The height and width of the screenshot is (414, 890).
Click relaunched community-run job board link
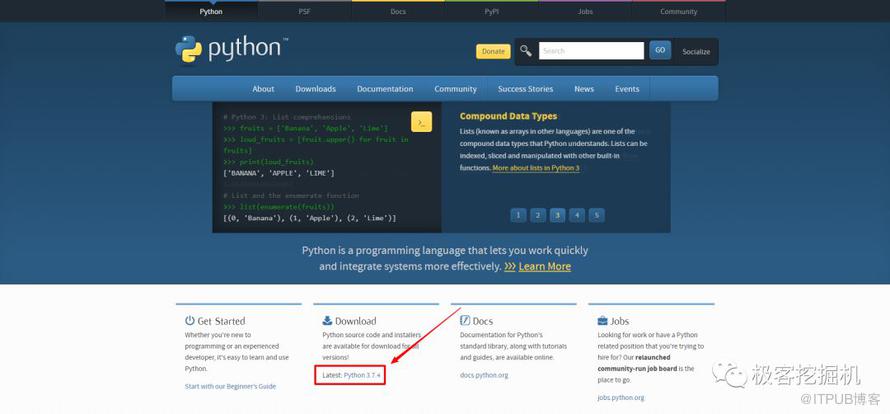click(635, 363)
